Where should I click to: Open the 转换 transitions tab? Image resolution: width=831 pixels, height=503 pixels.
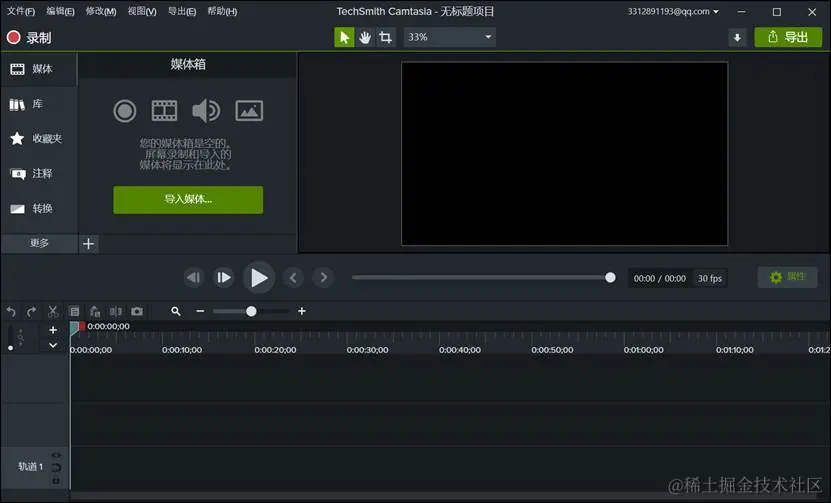click(x=39, y=208)
